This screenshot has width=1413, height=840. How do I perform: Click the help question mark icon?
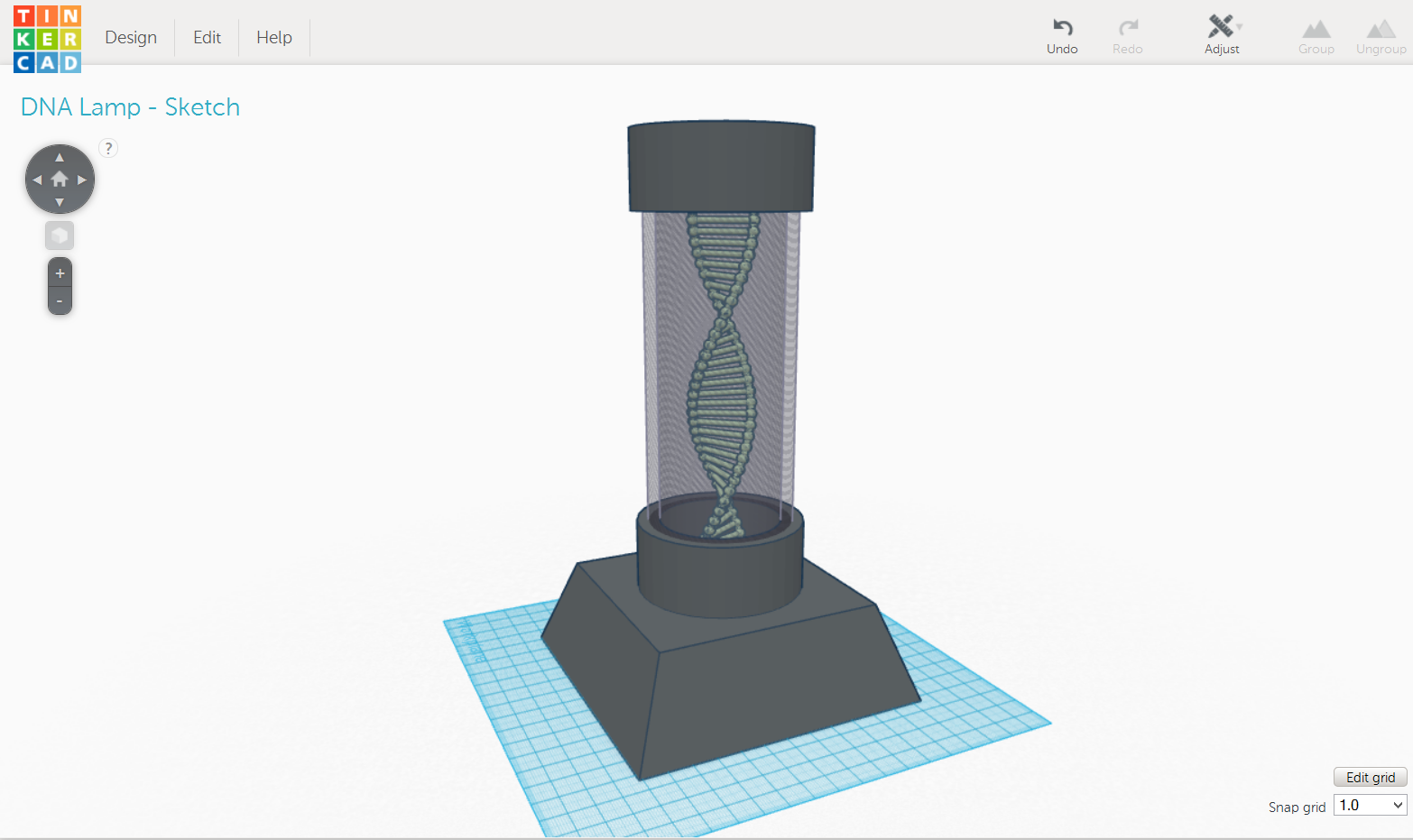coord(108,147)
